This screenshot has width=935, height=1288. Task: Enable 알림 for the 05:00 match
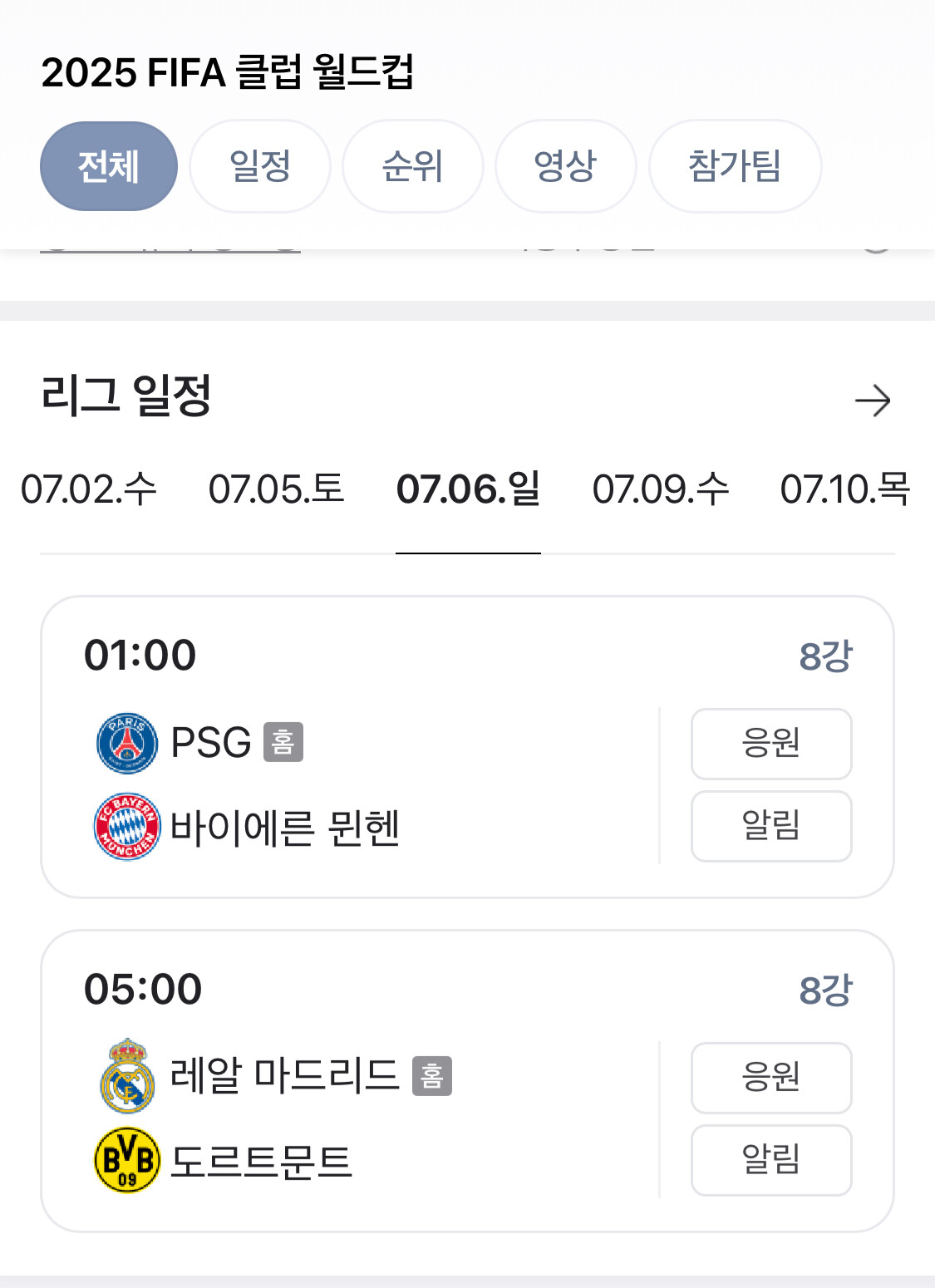point(771,1160)
